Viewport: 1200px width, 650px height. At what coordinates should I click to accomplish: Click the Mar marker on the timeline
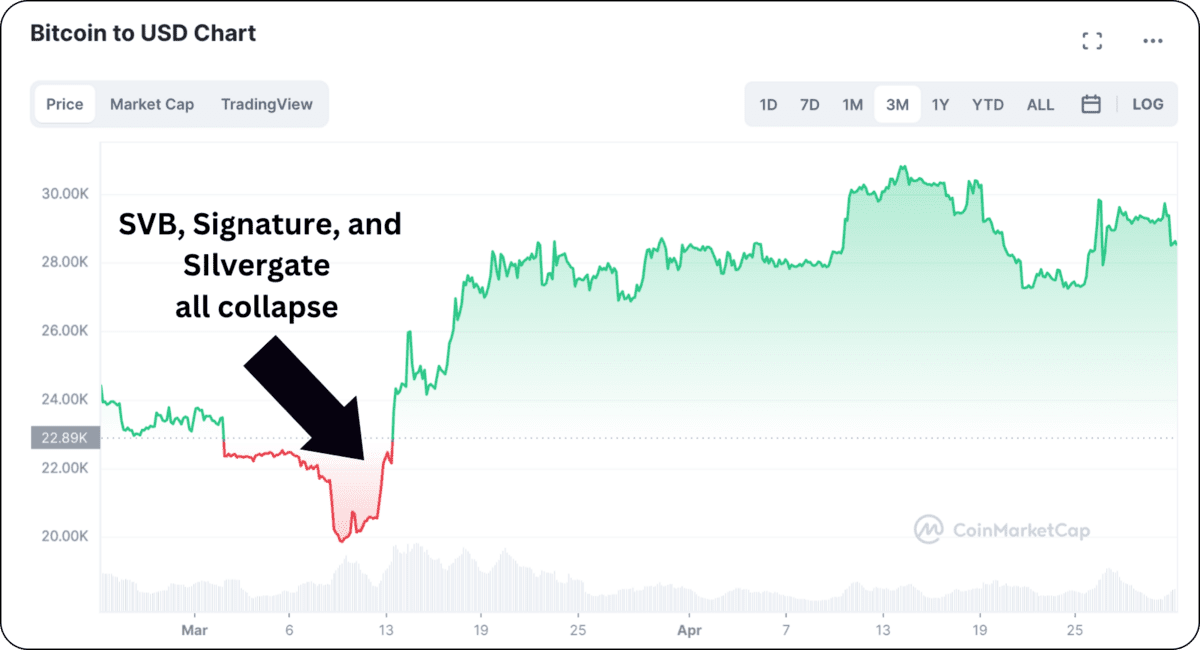192,631
